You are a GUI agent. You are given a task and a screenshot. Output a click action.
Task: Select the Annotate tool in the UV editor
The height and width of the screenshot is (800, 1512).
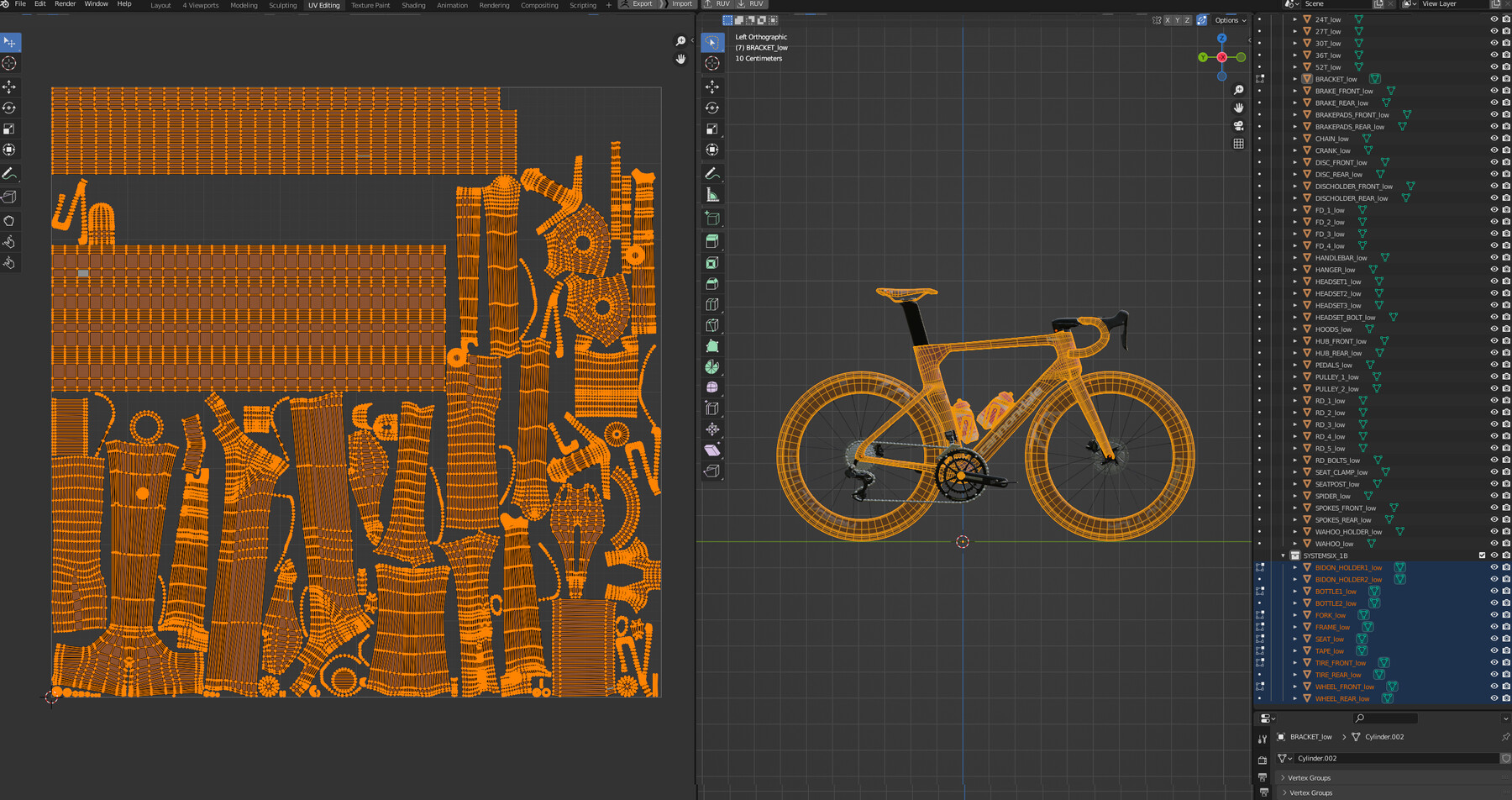tap(9, 174)
